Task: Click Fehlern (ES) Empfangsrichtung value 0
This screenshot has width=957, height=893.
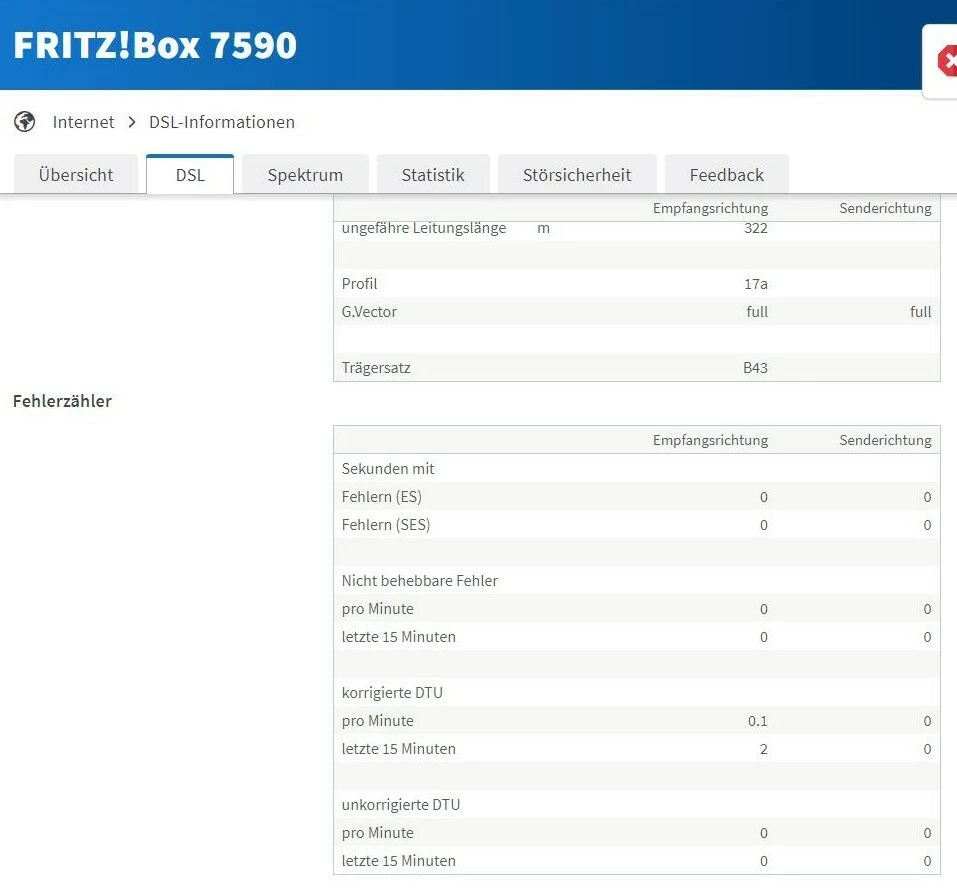Action: (764, 497)
